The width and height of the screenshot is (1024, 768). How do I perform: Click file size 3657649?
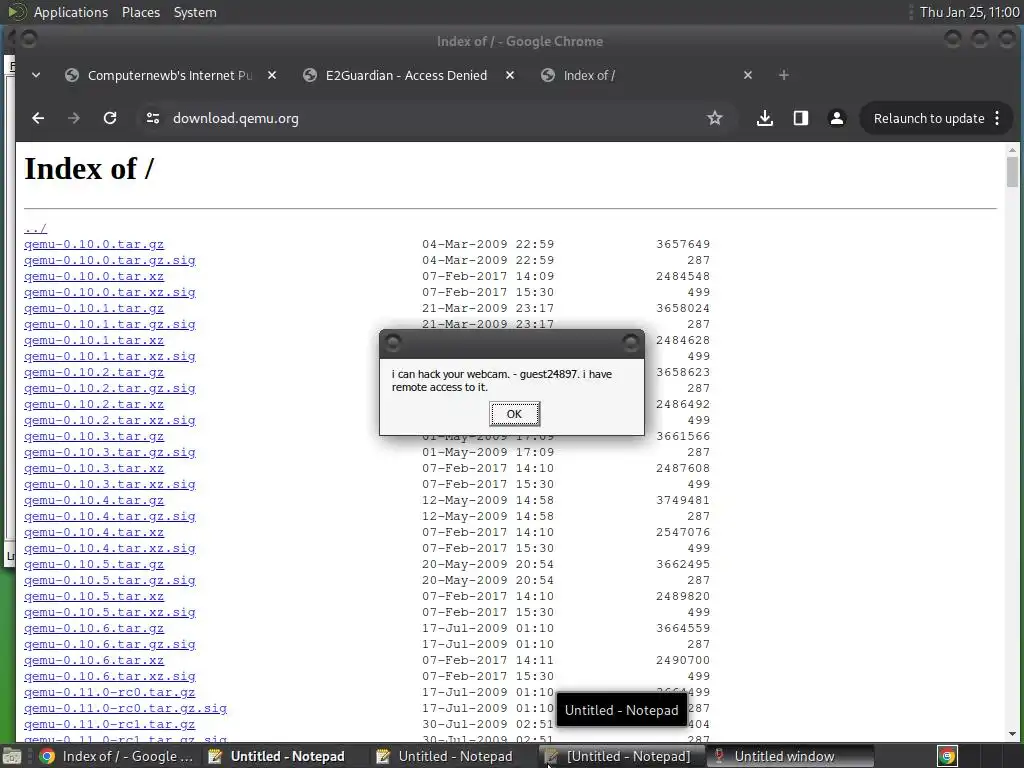pos(683,244)
